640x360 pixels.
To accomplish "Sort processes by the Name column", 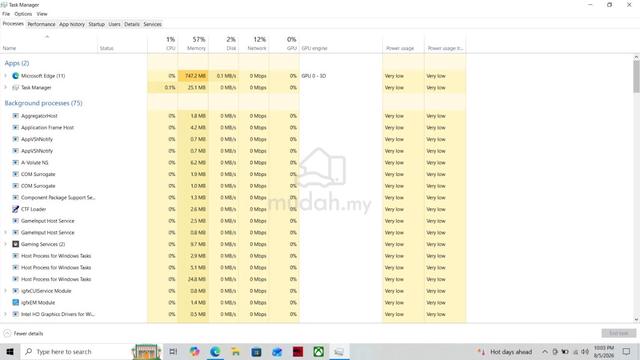I will (48, 43).
